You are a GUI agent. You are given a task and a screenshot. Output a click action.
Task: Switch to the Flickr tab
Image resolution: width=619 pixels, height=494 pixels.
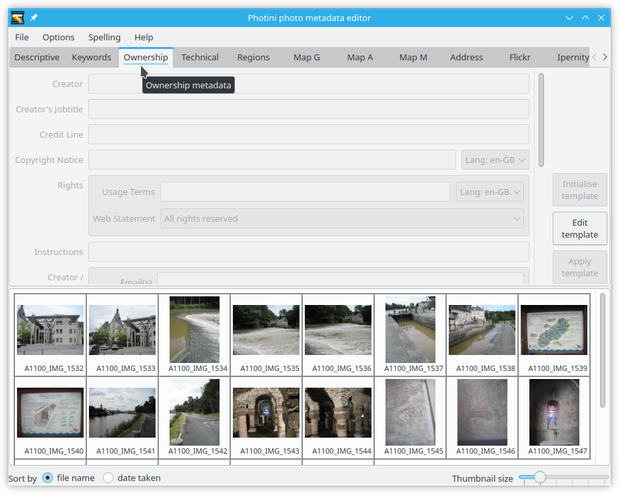click(x=520, y=57)
